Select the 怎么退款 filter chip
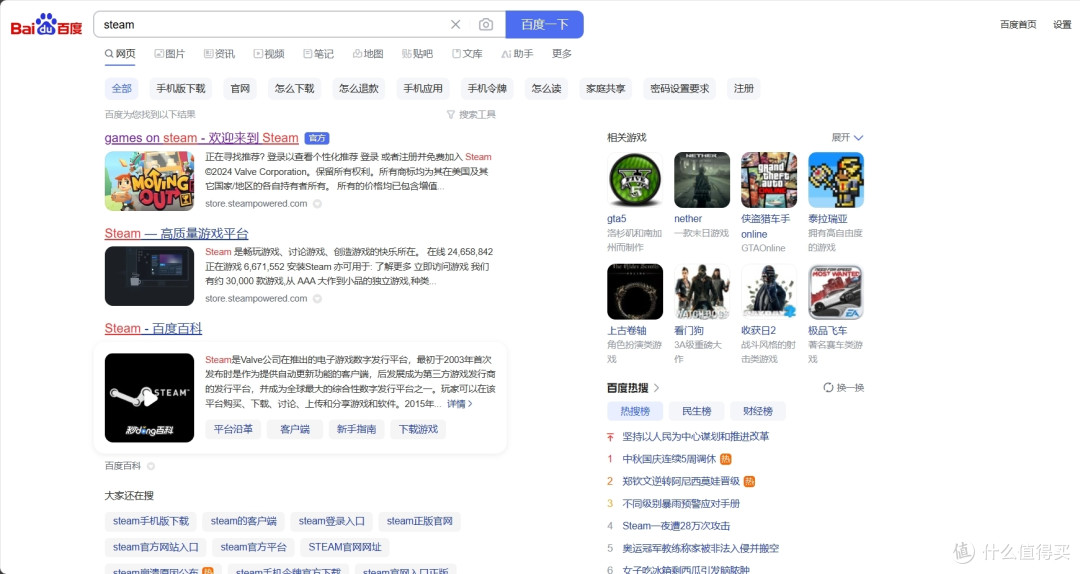 359,88
